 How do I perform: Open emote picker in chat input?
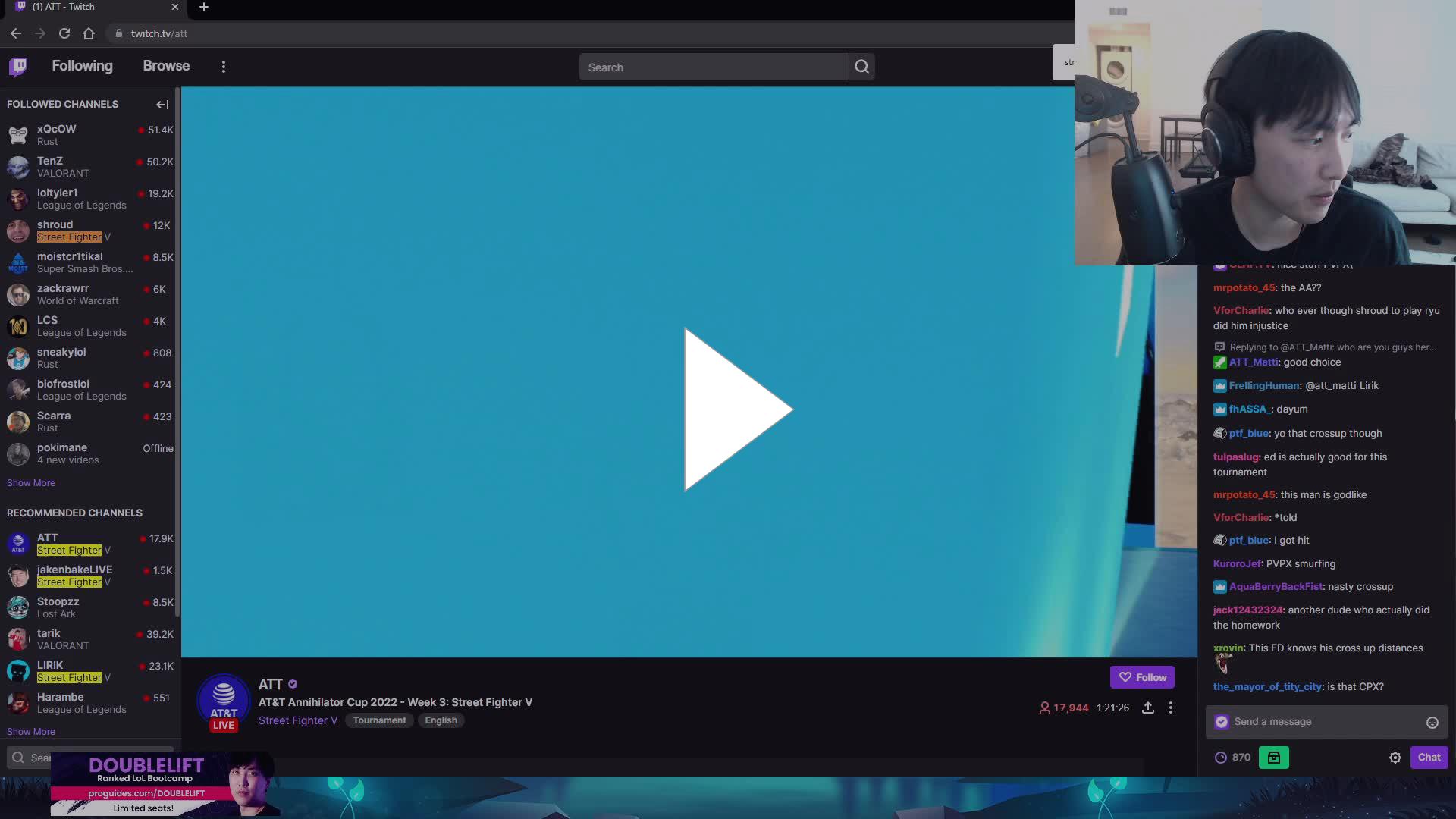(x=1432, y=721)
